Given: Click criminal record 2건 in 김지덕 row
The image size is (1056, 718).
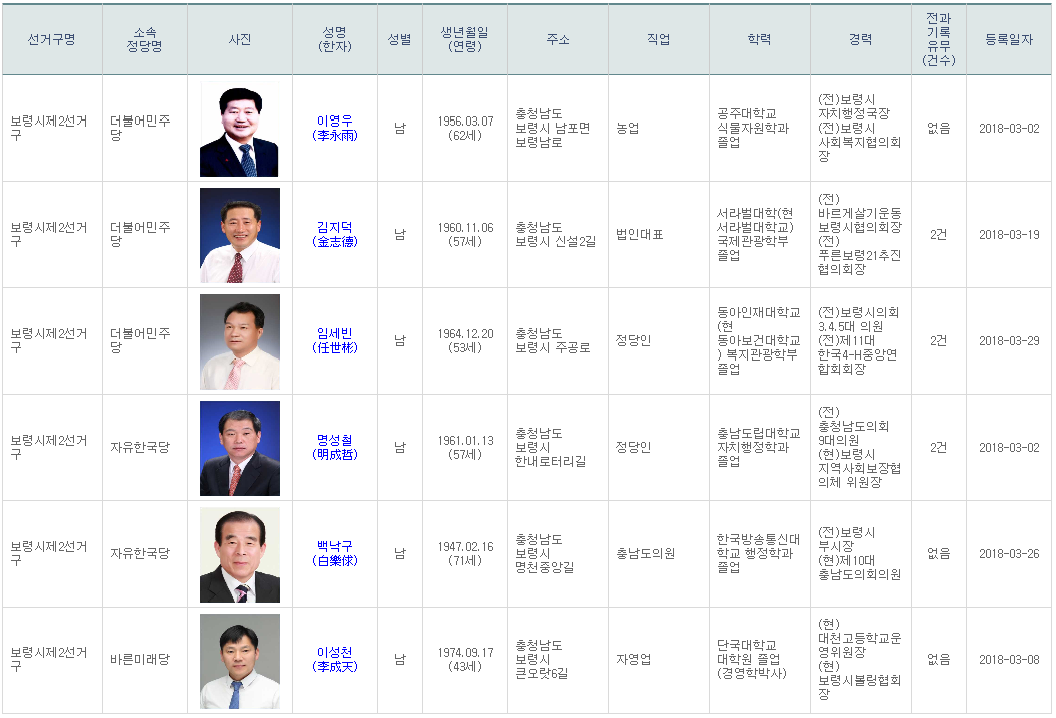Looking at the screenshot, I should [939, 234].
